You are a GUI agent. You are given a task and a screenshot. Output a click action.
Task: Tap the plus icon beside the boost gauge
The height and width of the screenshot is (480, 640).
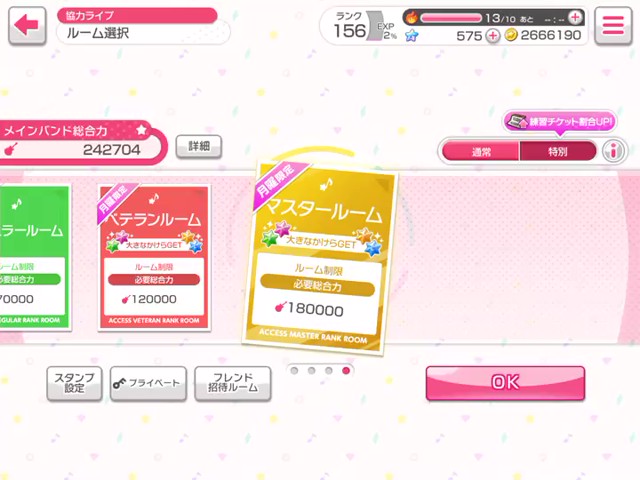[x=576, y=18]
